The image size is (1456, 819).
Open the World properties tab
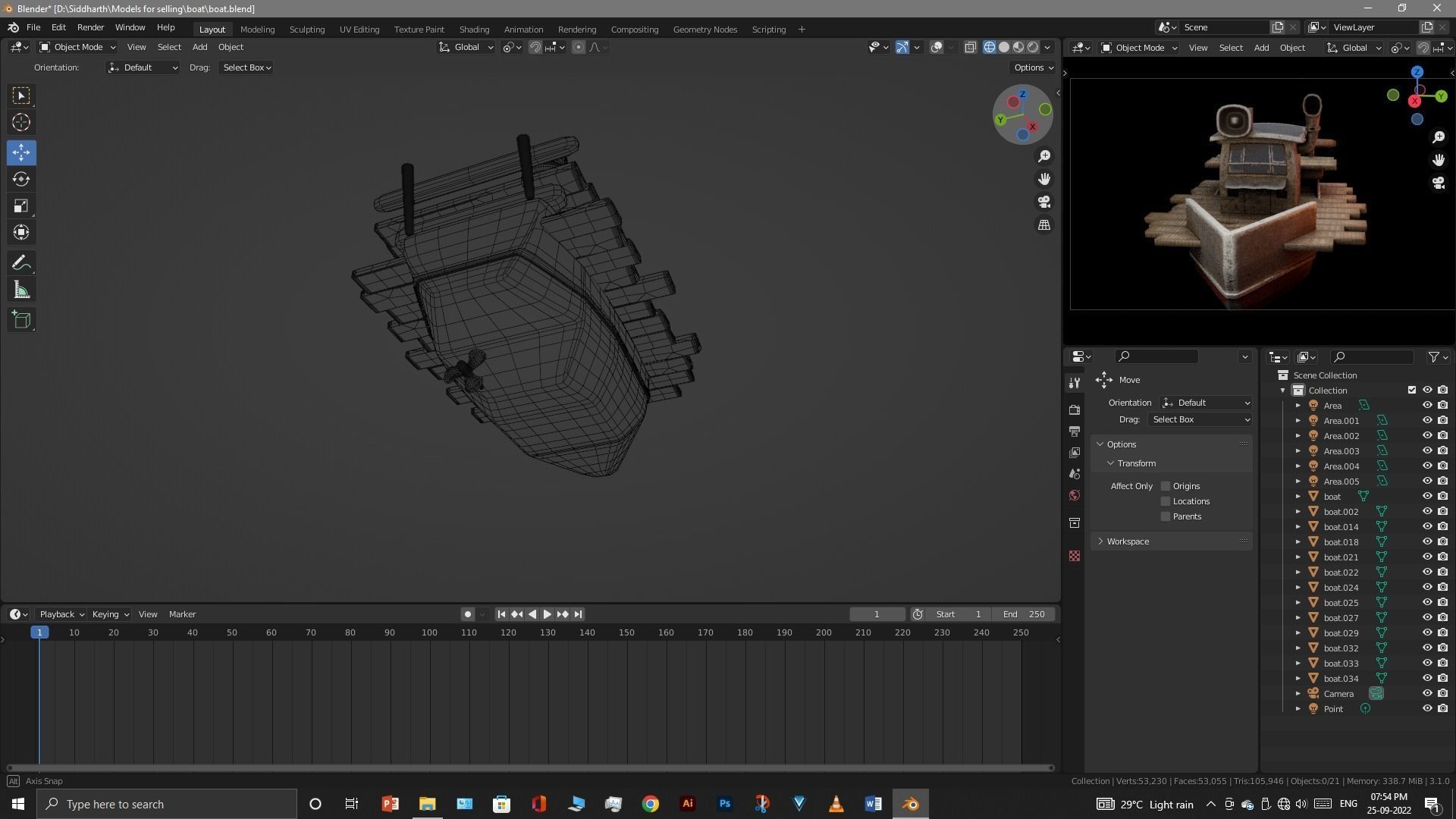tap(1074, 495)
